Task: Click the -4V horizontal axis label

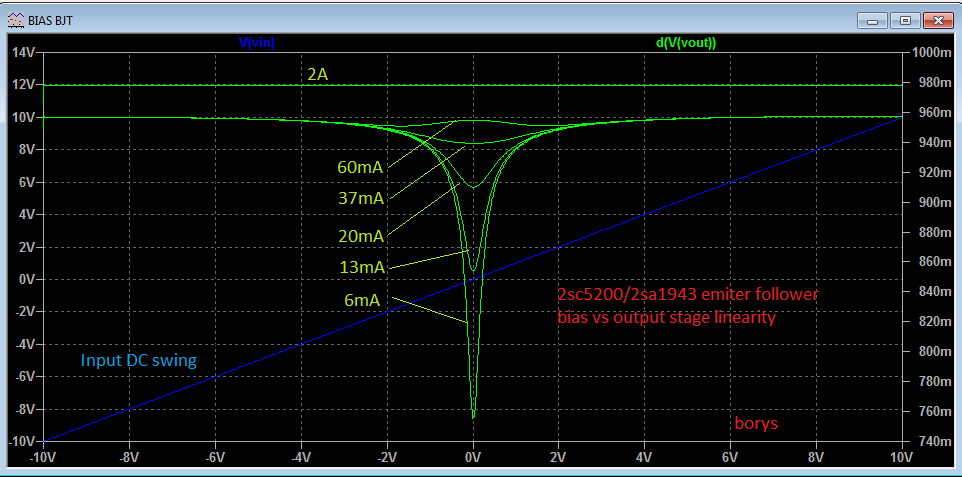Action: point(301,457)
